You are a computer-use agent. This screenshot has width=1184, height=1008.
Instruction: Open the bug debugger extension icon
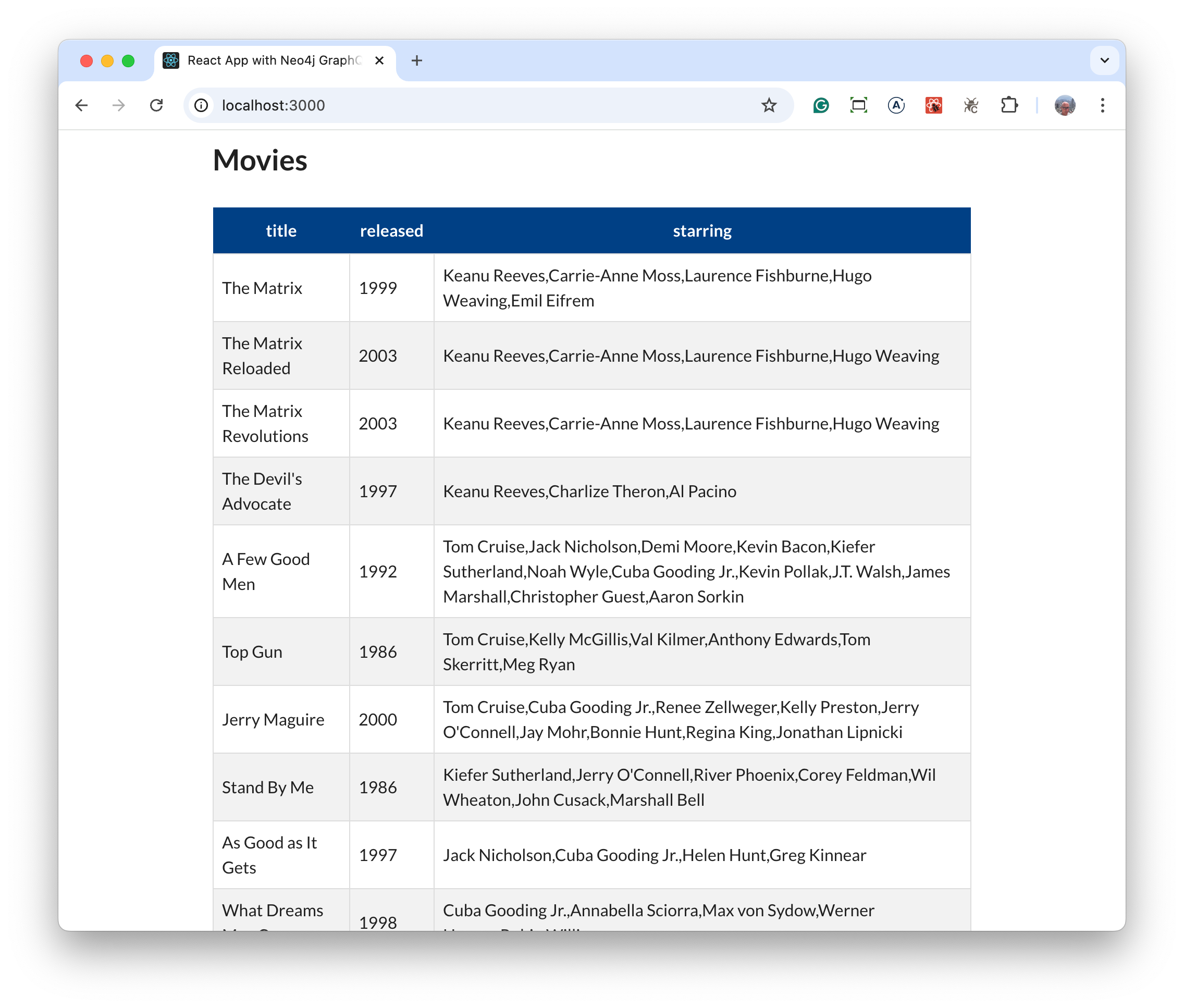[971, 105]
